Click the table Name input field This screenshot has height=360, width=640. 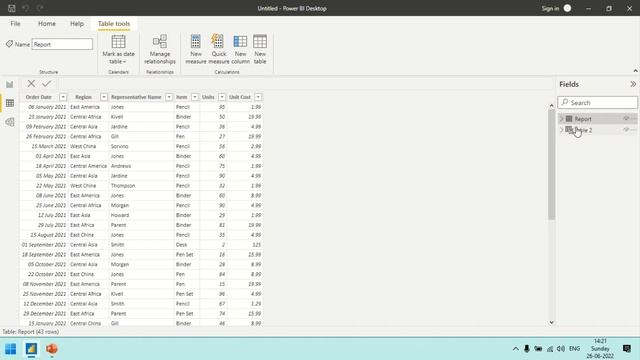[x=62, y=44]
